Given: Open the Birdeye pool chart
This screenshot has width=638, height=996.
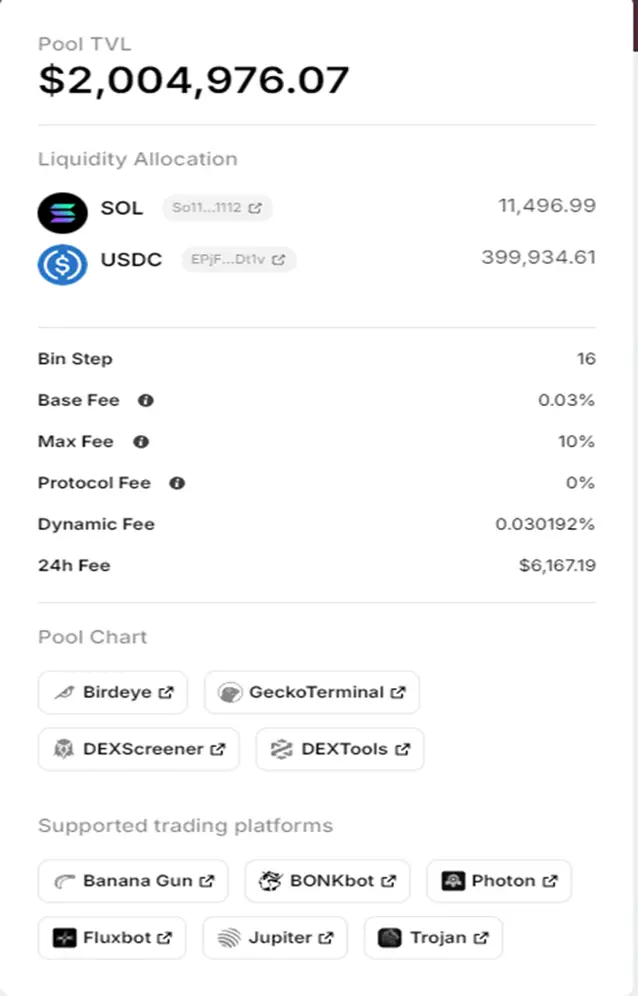Looking at the screenshot, I should [x=113, y=692].
